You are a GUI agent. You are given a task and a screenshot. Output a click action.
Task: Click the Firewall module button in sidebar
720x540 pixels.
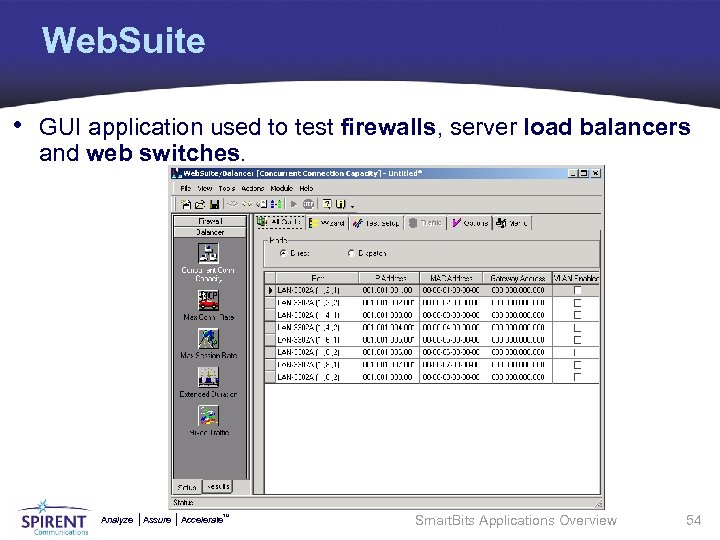coord(210,221)
